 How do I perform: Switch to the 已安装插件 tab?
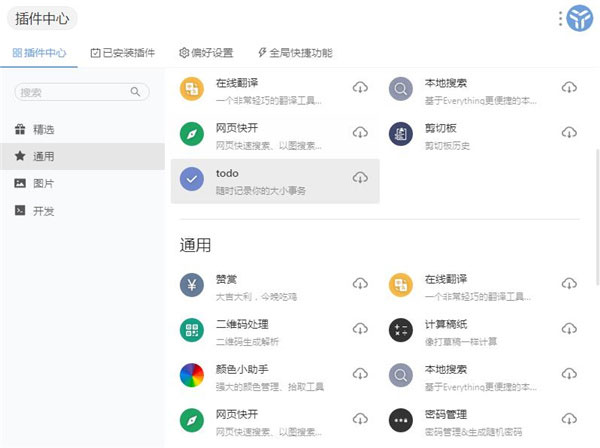click(x=122, y=52)
